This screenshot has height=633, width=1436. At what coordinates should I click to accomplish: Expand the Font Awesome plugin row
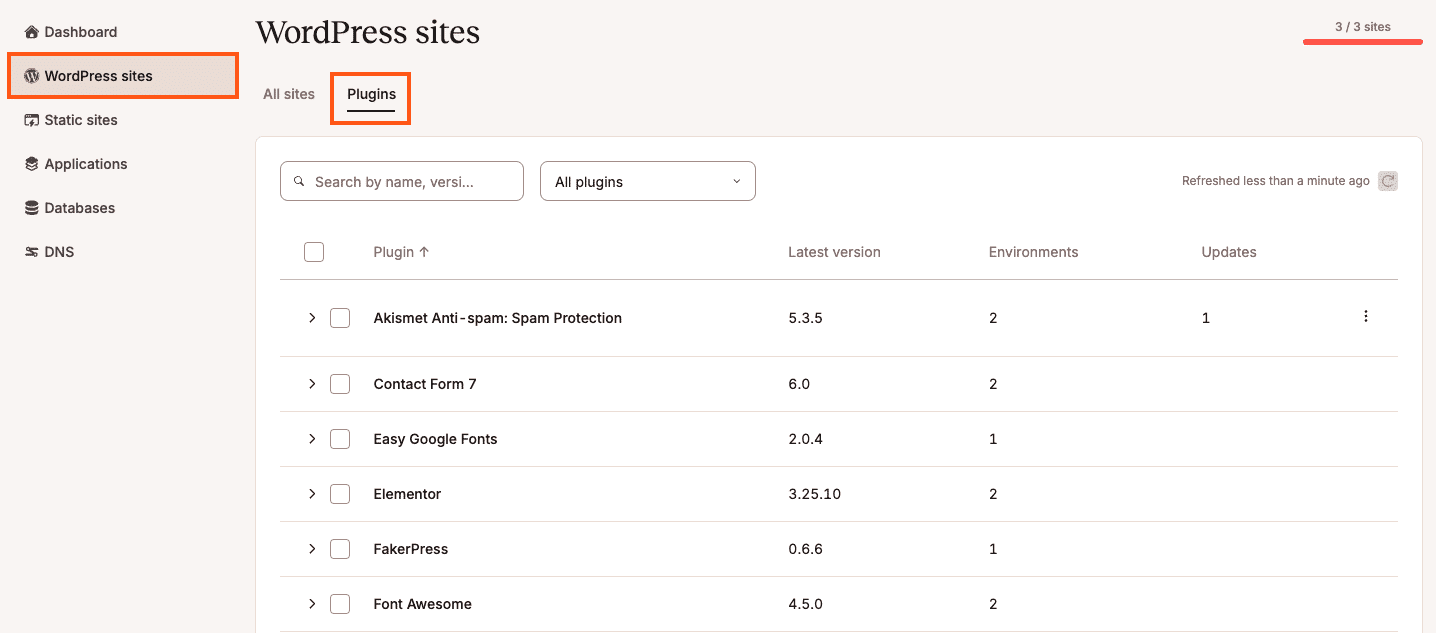click(312, 604)
